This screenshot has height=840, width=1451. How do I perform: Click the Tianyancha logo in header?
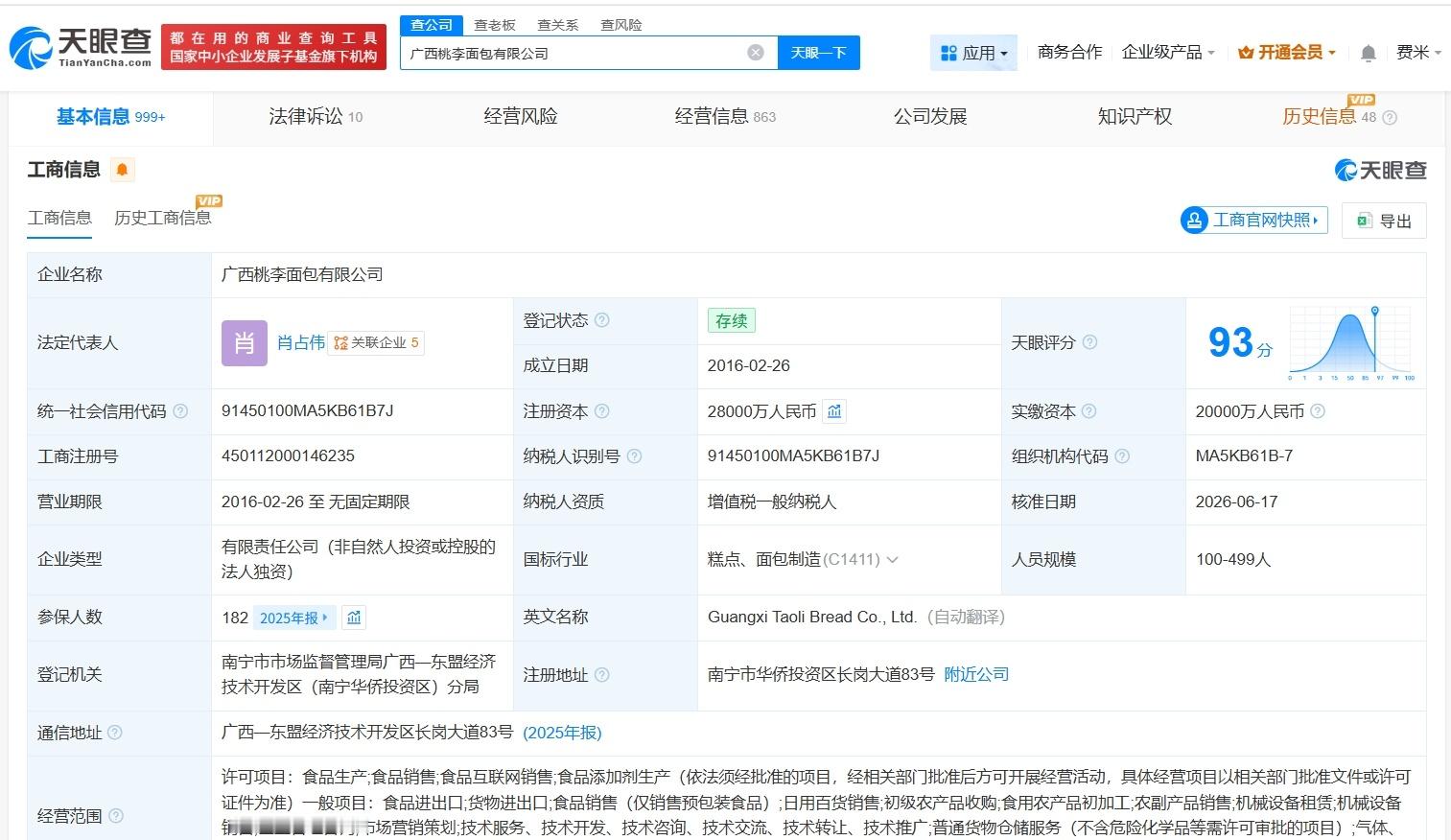[81, 47]
